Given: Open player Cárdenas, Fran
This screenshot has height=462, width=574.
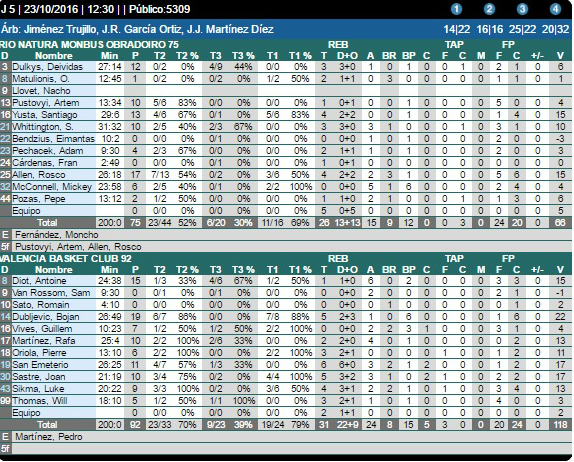Looking at the screenshot, I should point(45,163).
